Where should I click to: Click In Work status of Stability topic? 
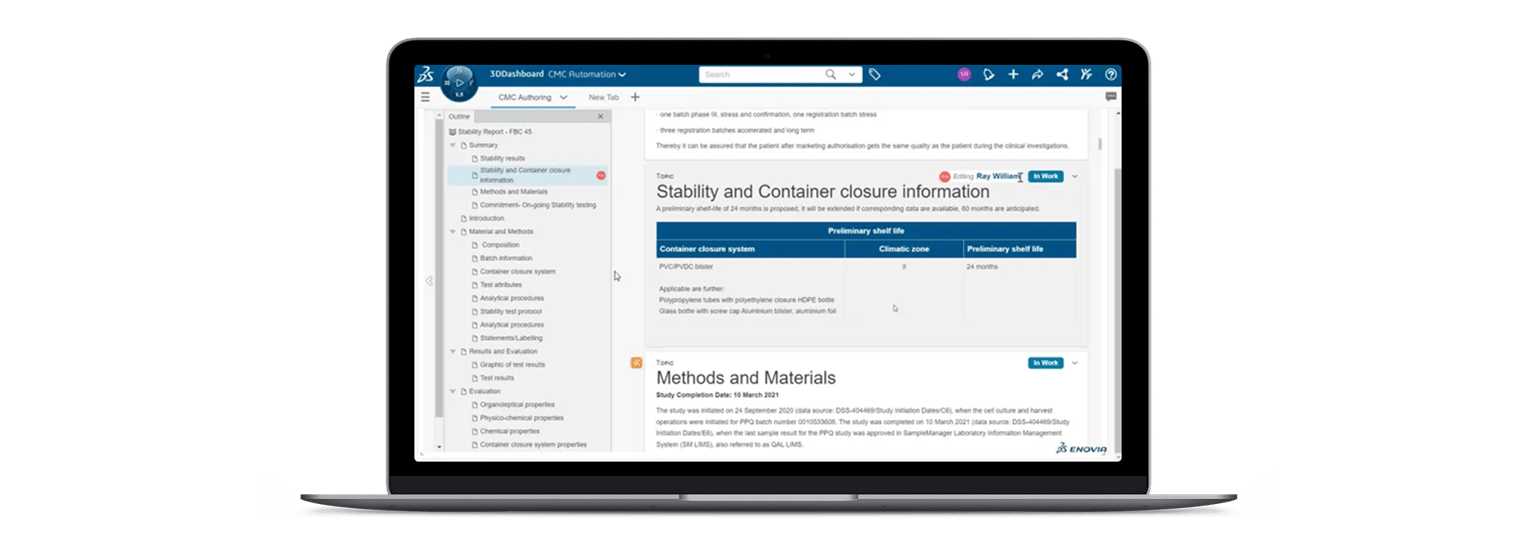[1045, 176]
